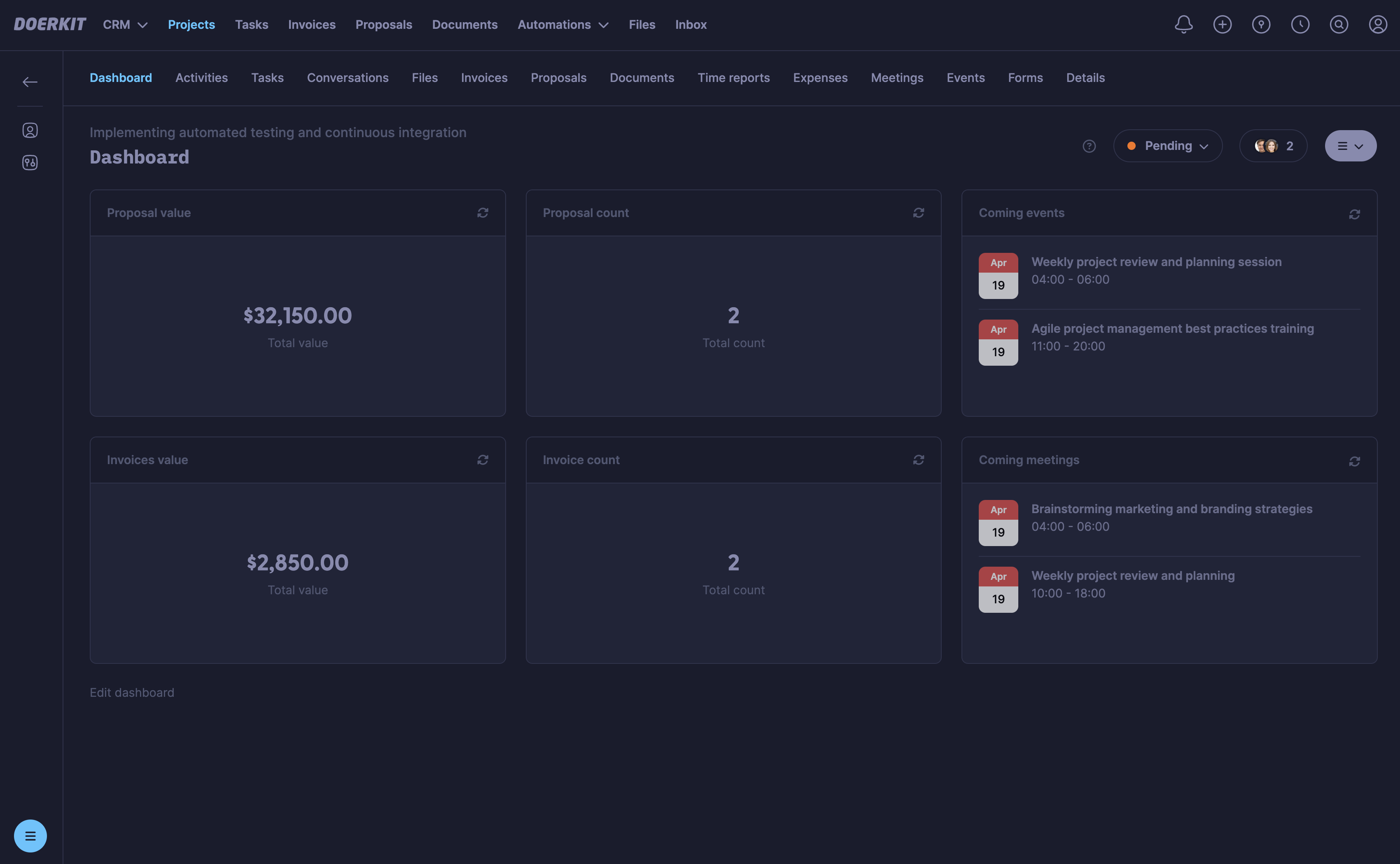Refresh the Coming meetings widget
The height and width of the screenshot is (864, 1400).
point(1354,461)
